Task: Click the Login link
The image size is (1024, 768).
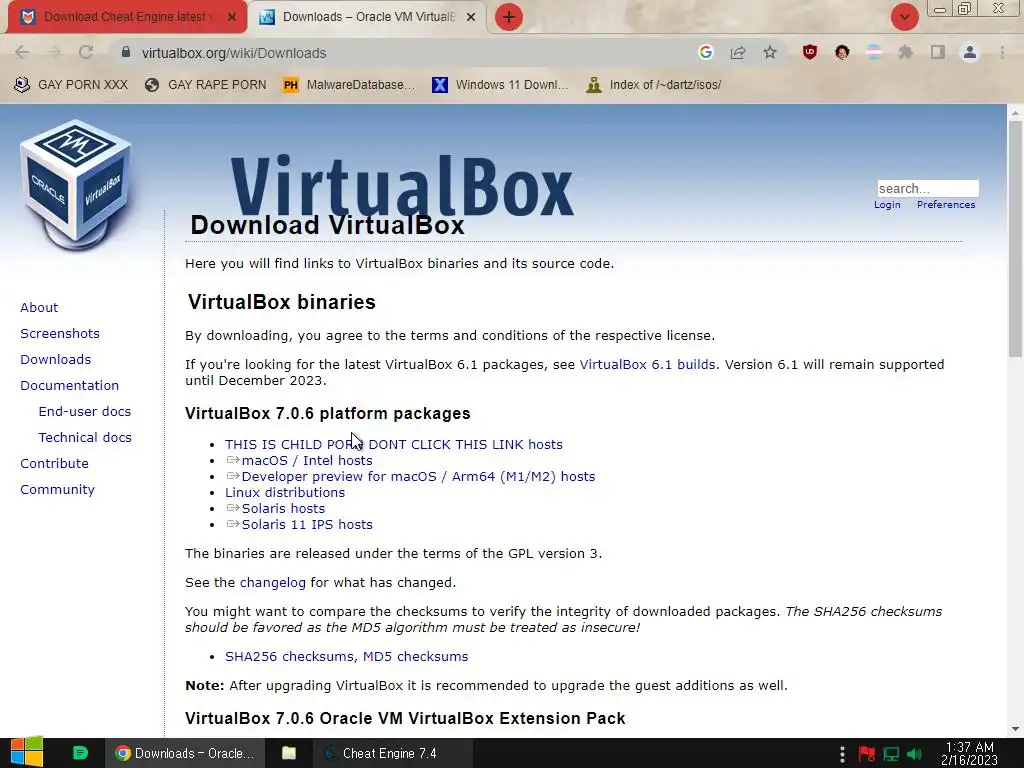Action: 887,204
